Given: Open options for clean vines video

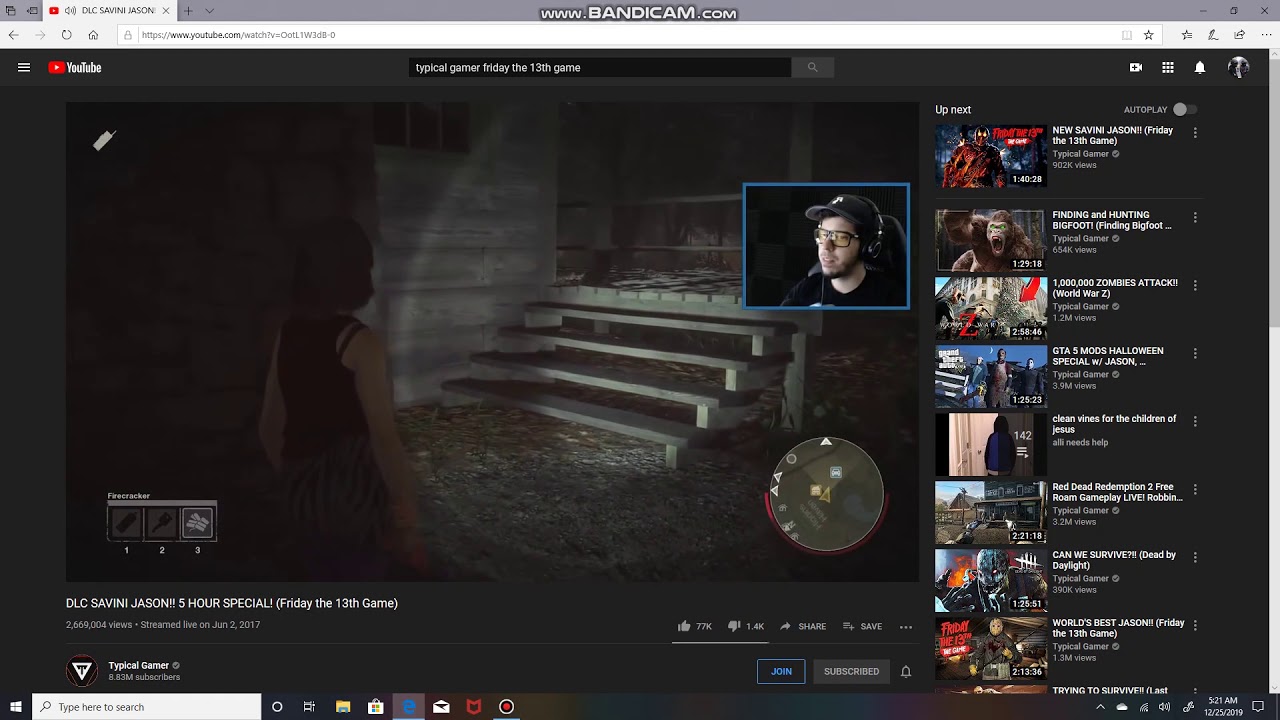Looking at the screenshot, I should tap(1195, 421).
